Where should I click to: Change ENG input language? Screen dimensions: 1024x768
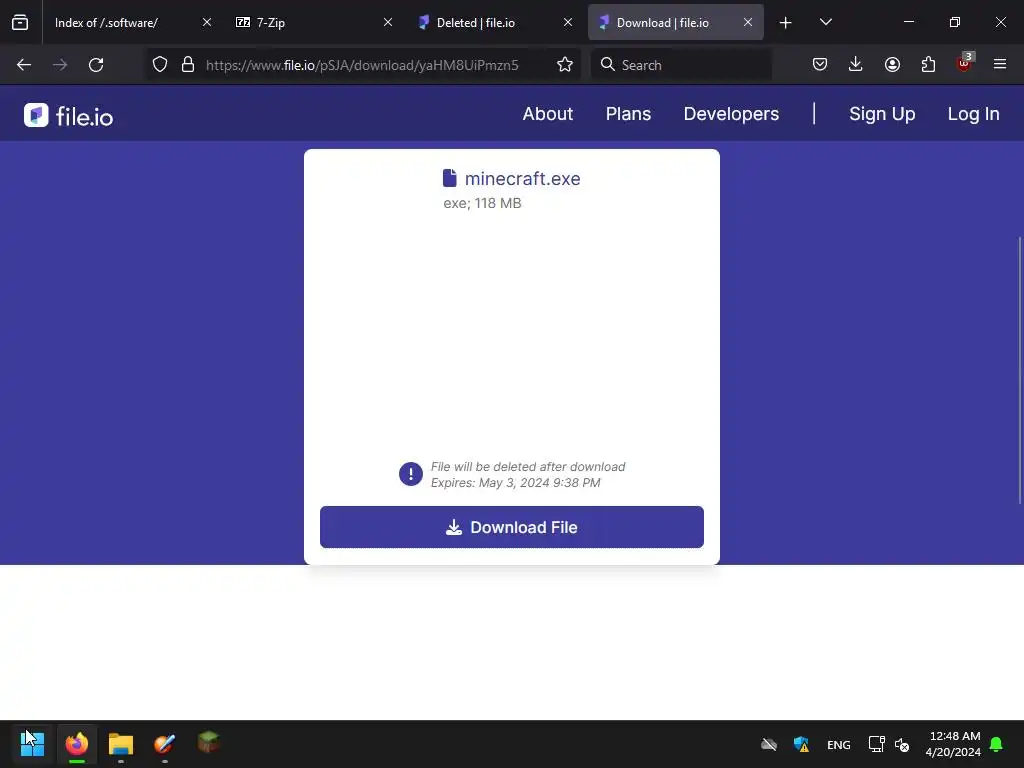[x=839, y=745]
